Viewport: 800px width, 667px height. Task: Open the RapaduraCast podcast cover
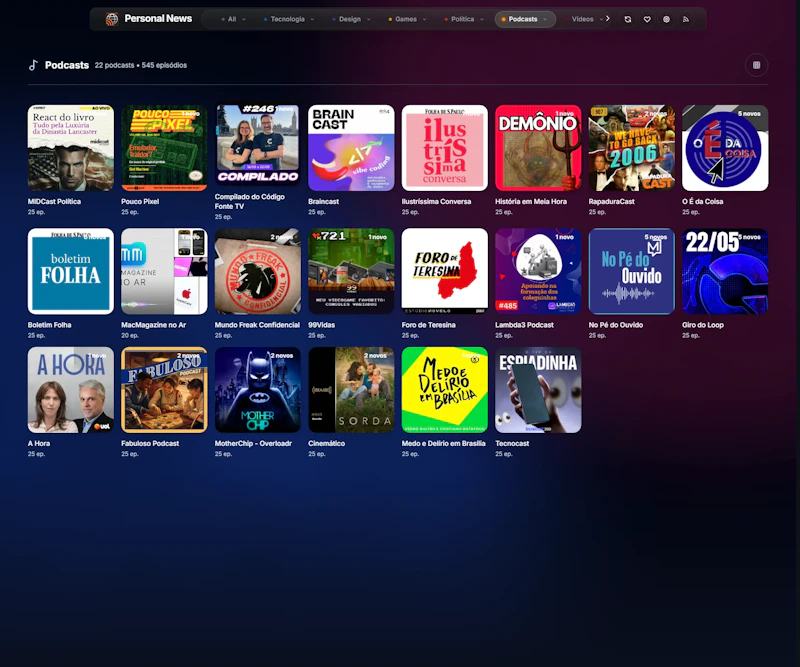tap(632, 148)
